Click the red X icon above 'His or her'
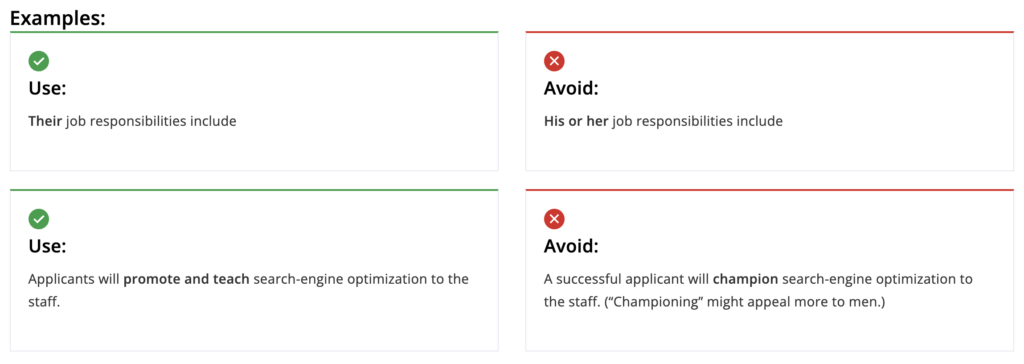This screenshot has height=364, width=1024. (554, 62)
